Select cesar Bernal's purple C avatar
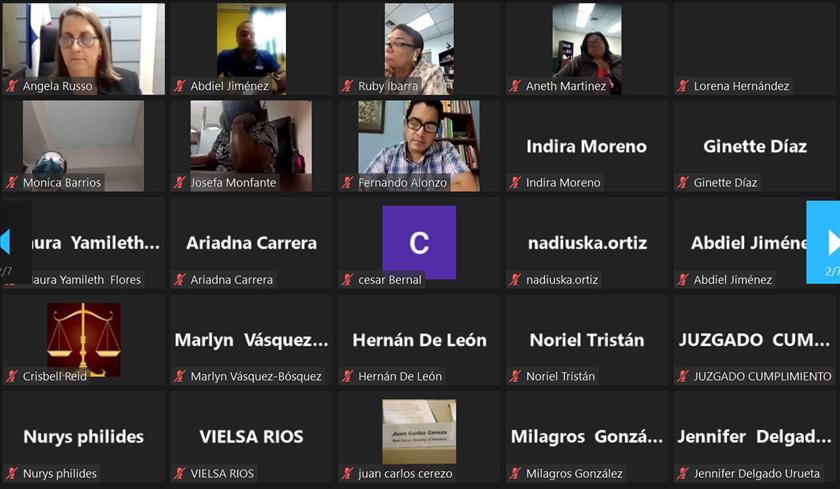This screenshot has width=840, height=489. [419, 243]
